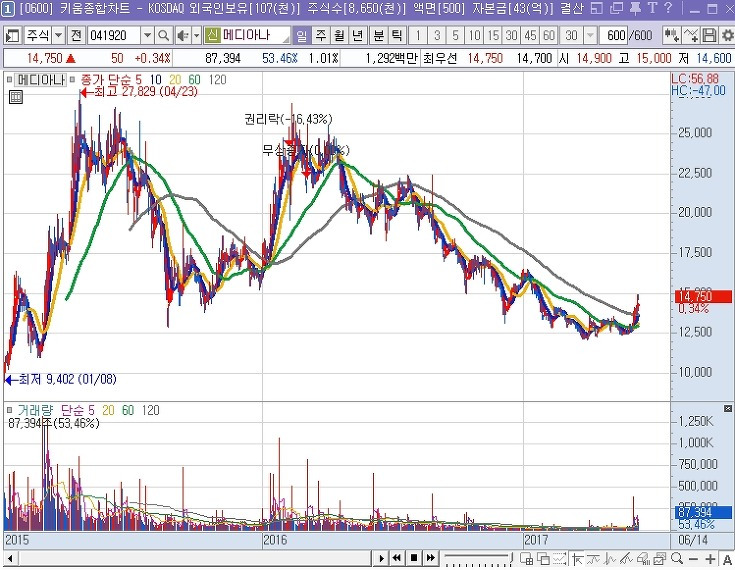The image size is (735, 570).
Task: Click the plus zoom-in icon on bottom bar
Action: pos(710,559)
